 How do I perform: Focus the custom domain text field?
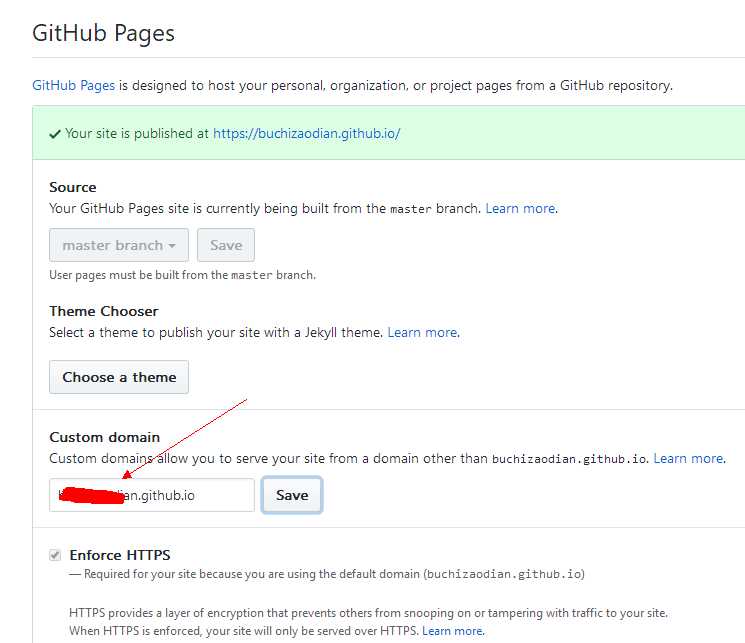pos(152,495)
